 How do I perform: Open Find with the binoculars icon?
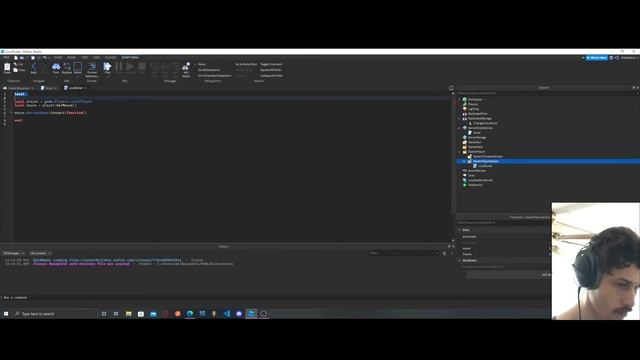[56, 68]
